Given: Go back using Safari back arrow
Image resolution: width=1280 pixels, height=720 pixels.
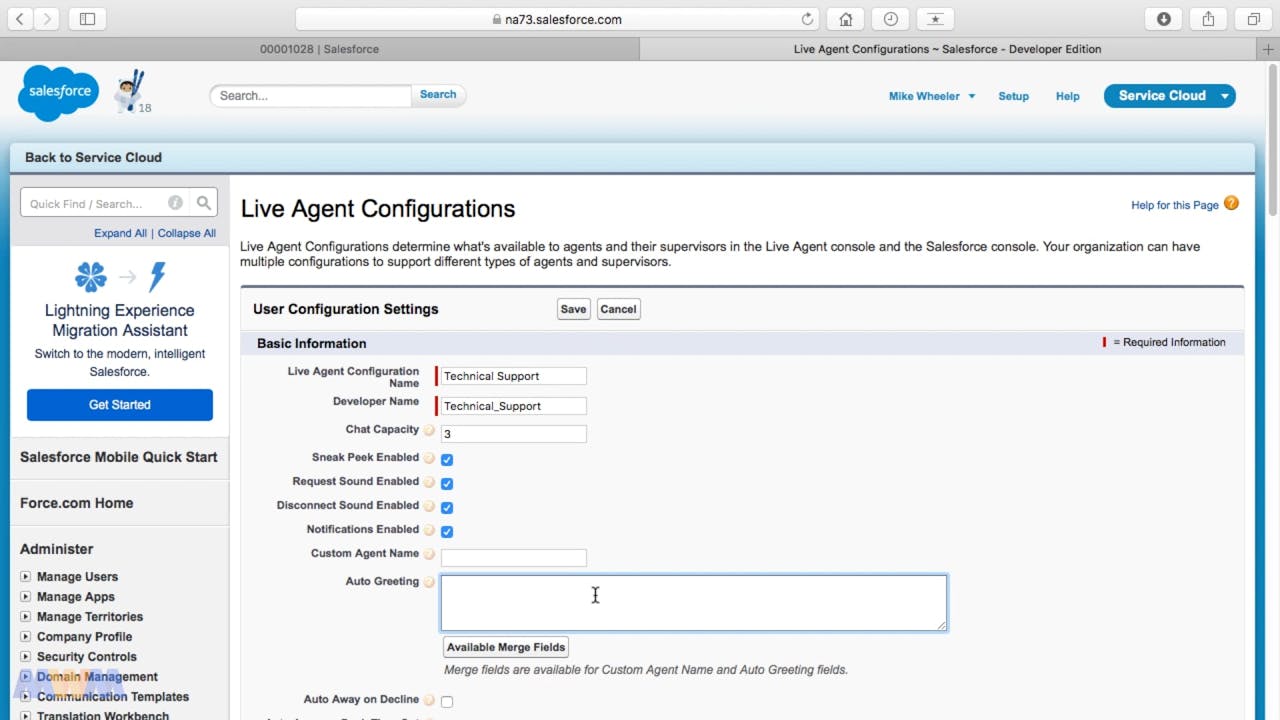Looking at the screenshot, I should point(20,19).
